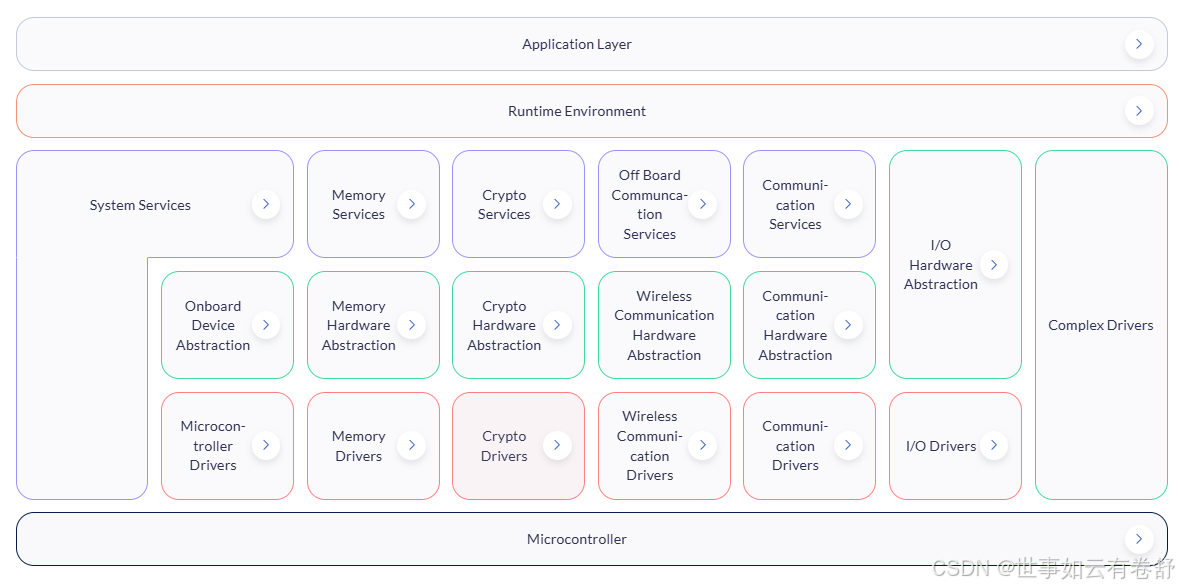Select Wireless Communication Hardware Abstraction block
Screen dimensions: 1179x588
tap(664, 325)
